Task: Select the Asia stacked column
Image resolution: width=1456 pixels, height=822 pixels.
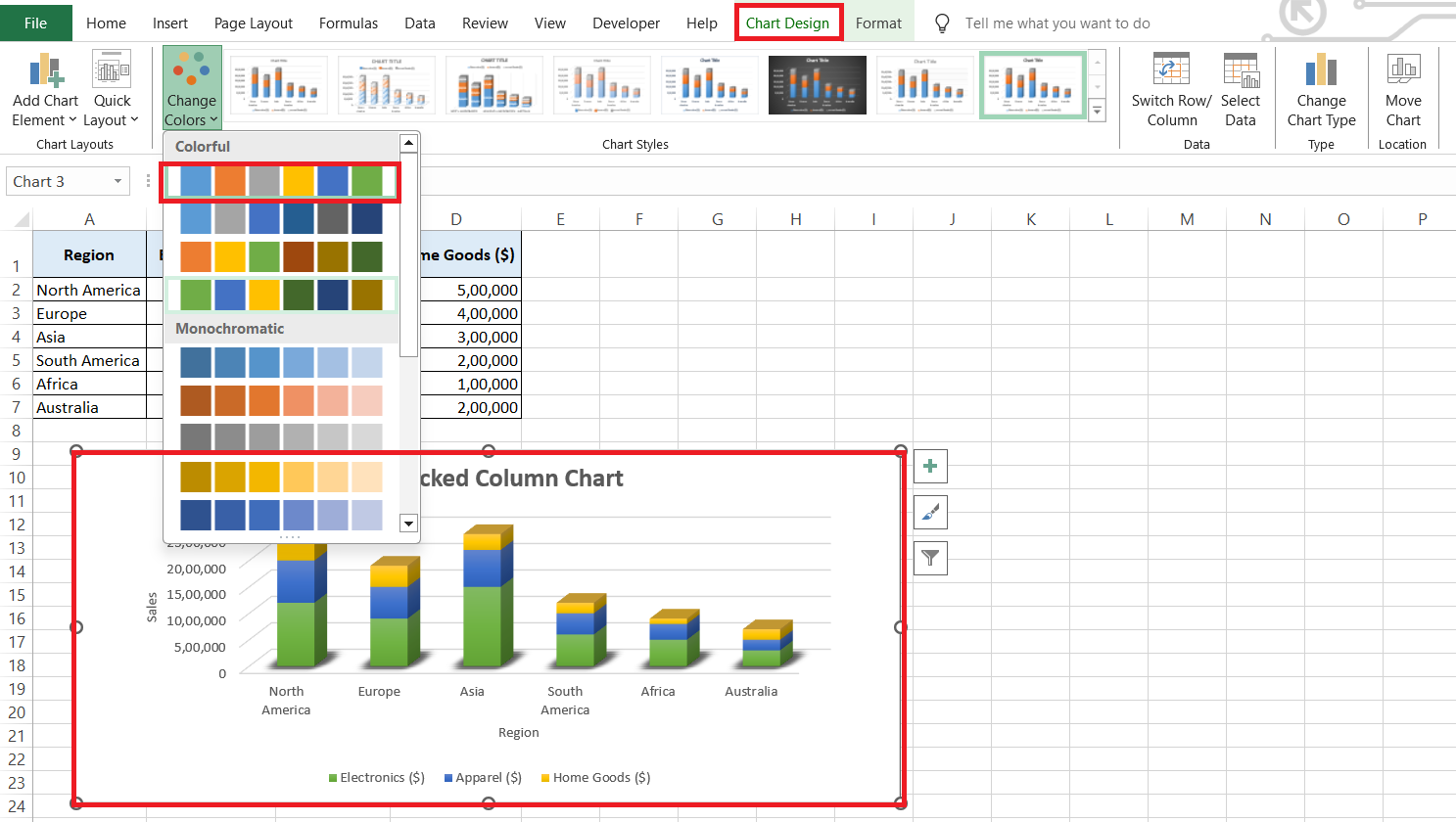Action: click(x=488, y=597)
